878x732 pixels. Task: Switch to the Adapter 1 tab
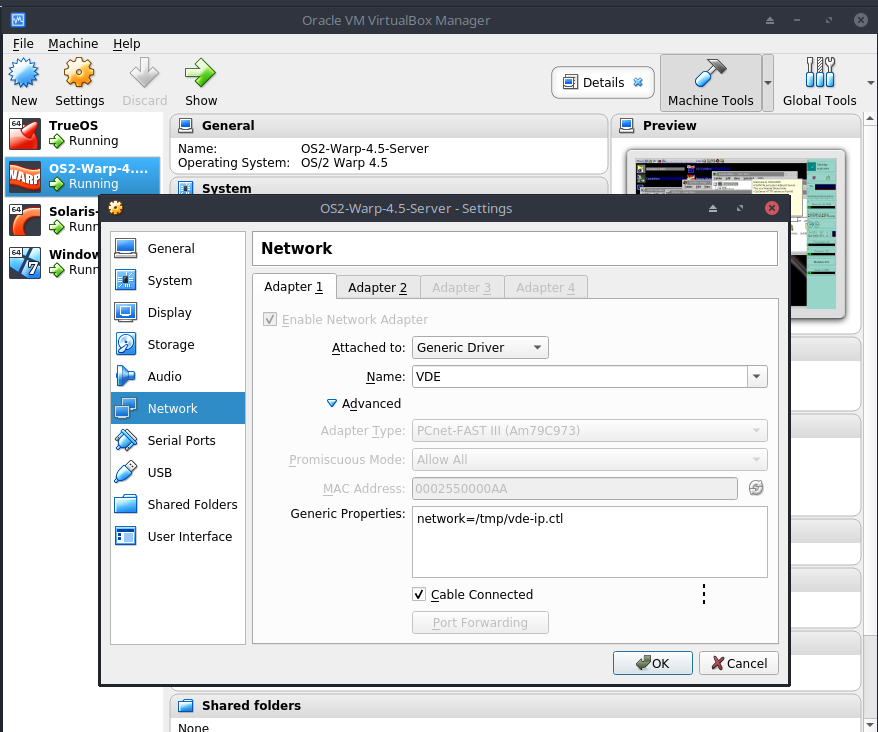point(294,287)
